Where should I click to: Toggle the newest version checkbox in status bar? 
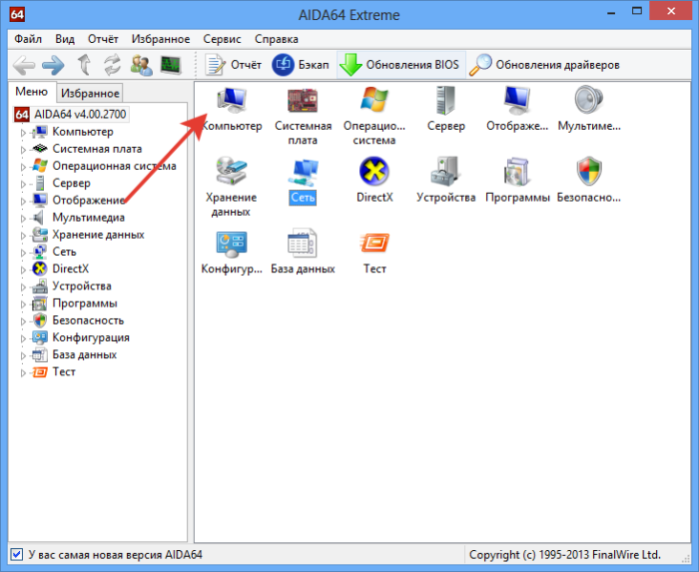pyautogui.click(x=16, y=555)
